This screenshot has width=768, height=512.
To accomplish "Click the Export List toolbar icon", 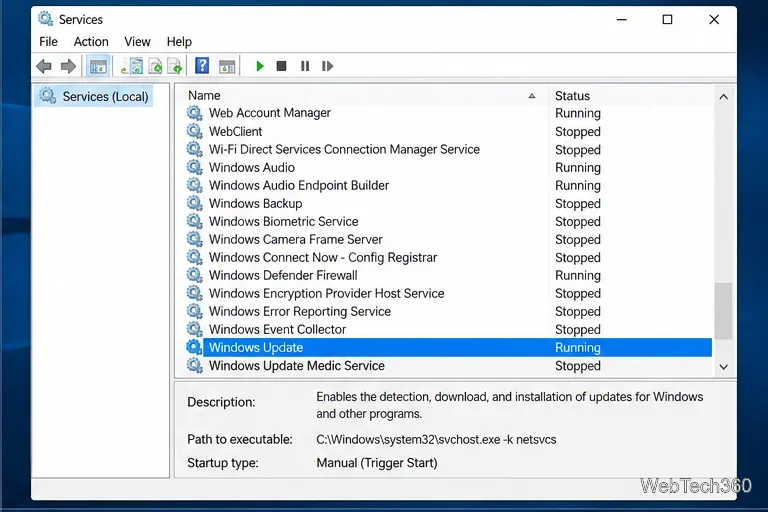I will click(175, 66).
